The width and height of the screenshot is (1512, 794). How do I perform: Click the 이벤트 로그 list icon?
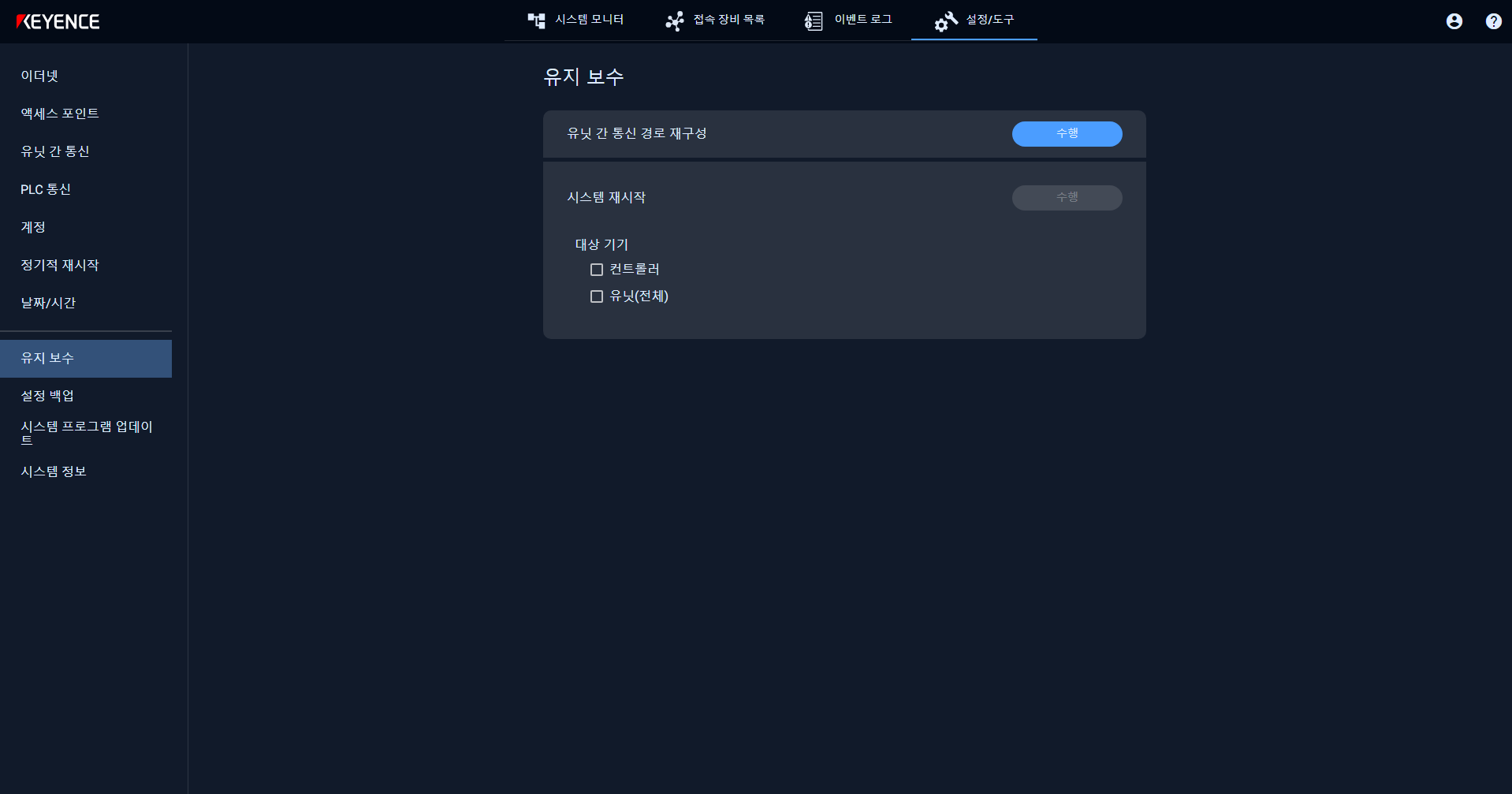[x=812, y=21]
